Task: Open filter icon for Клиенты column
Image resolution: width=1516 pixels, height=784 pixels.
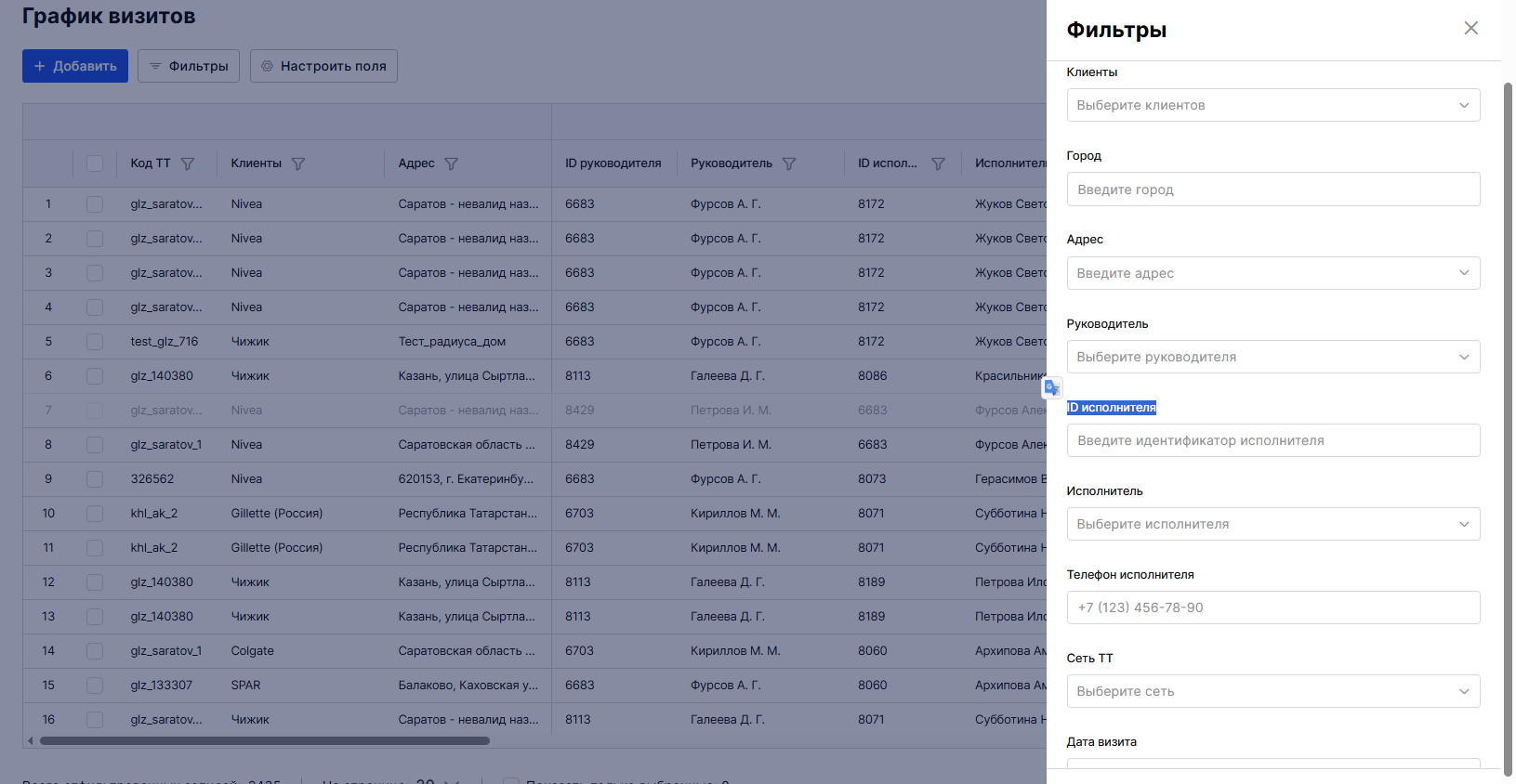Action: tap(298, 163)
